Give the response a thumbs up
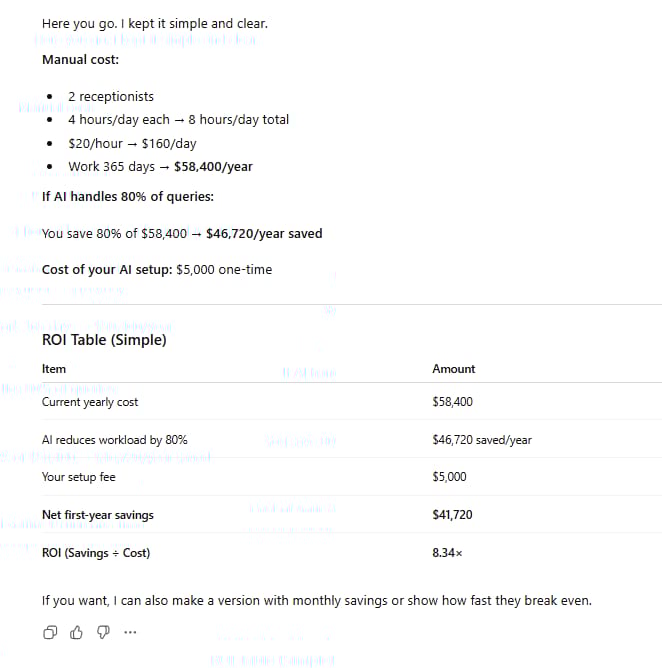This screenshot has height=668, width=662. 76,633
